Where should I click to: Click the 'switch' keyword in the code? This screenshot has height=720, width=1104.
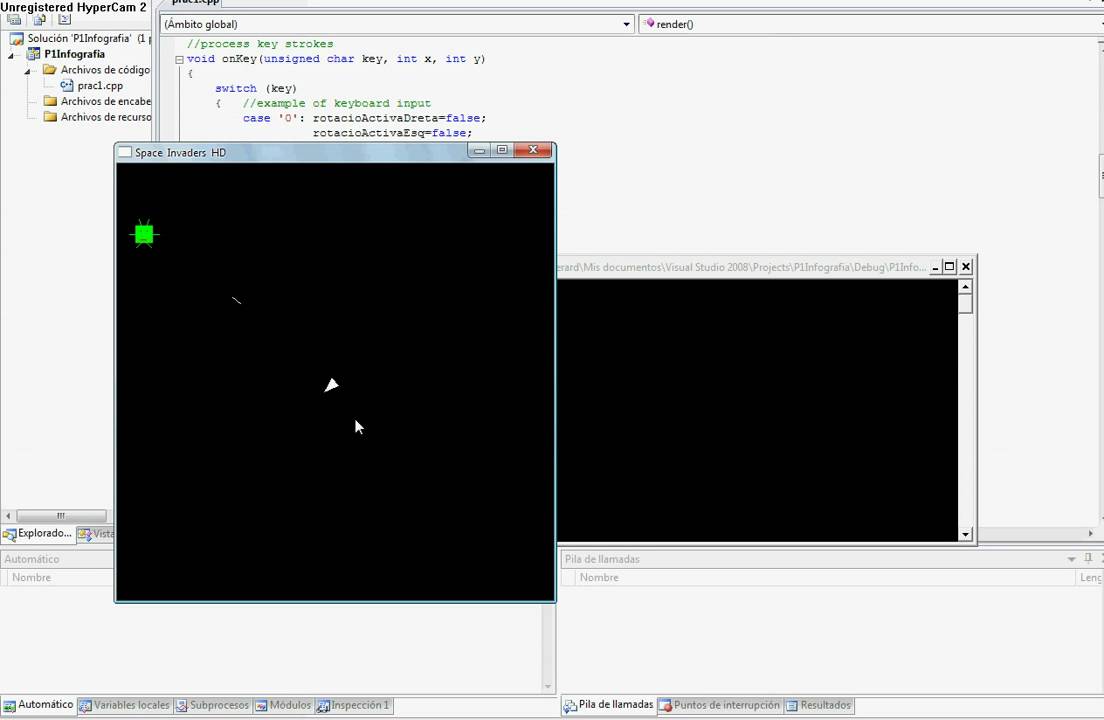[x=235, y=89]
